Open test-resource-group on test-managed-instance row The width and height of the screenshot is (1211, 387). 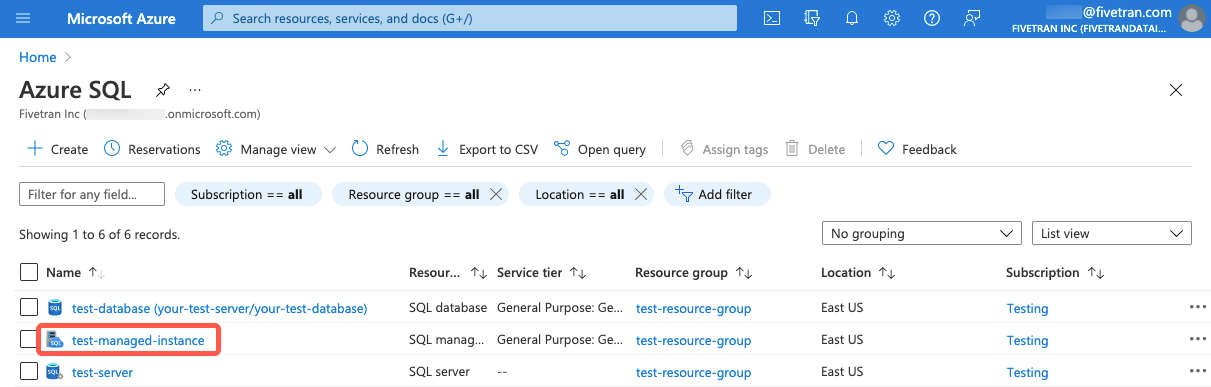pyautogui.click(x=693, y=340)
